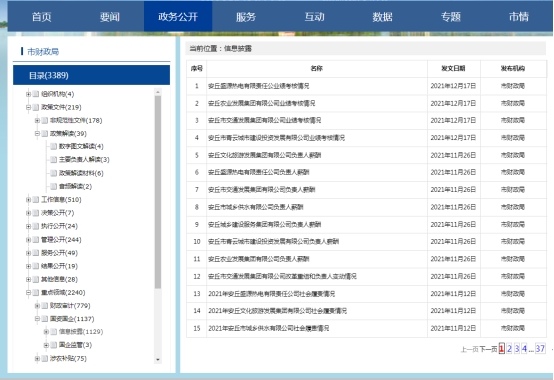Screen dimensions: 554x380
Task: Select the 政务公开 navigation tab
Action: coord(178,17)
